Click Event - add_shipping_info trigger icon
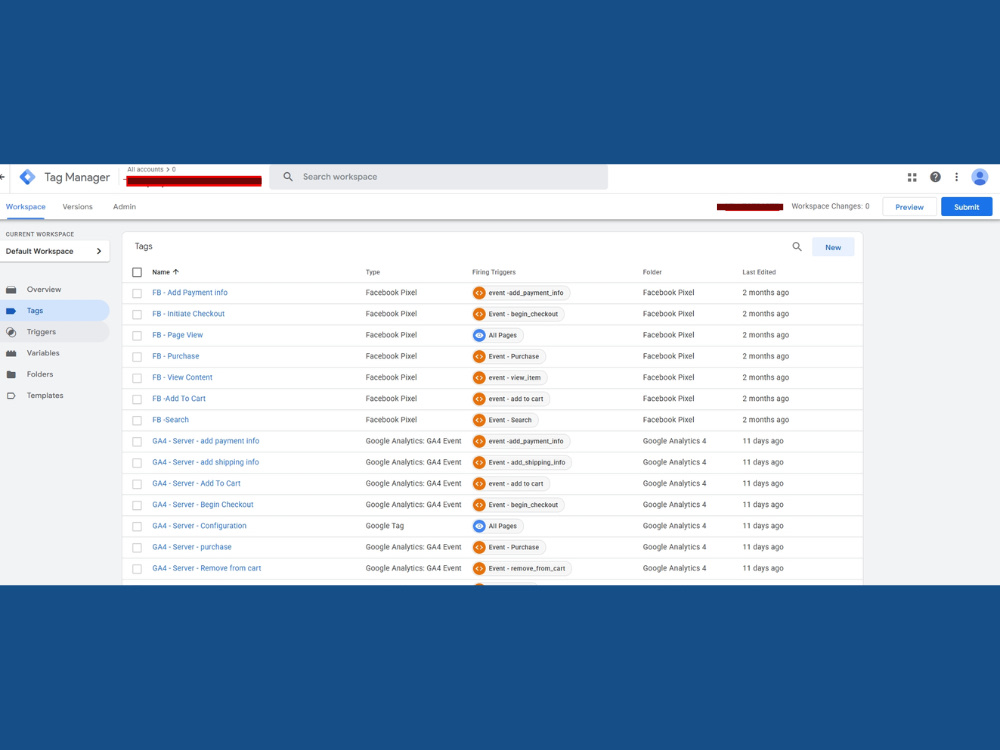The image size is (1000, 750). (x=479, y=462)
